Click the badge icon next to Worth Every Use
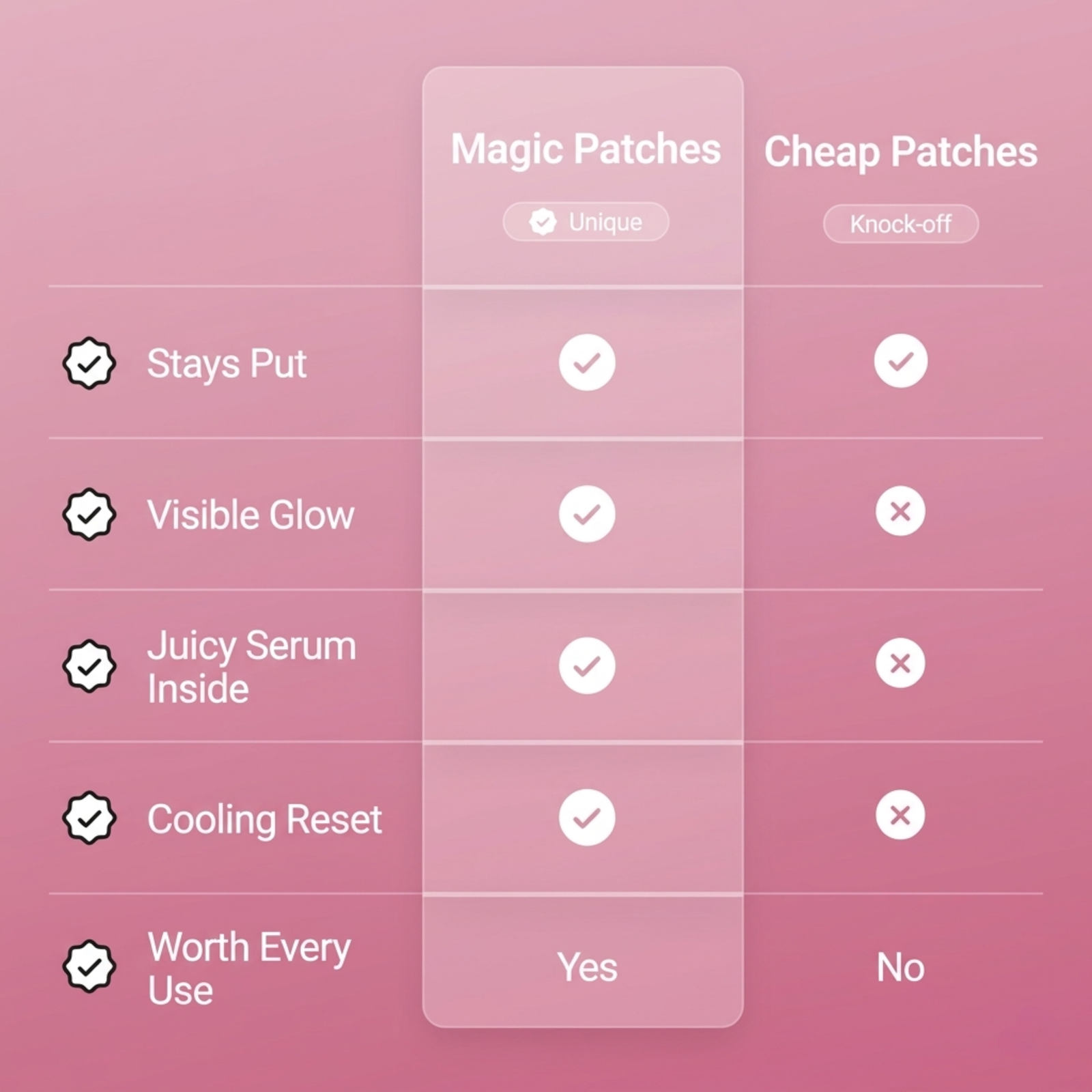Viewport: 1092px width, 1092px height. 89,966
